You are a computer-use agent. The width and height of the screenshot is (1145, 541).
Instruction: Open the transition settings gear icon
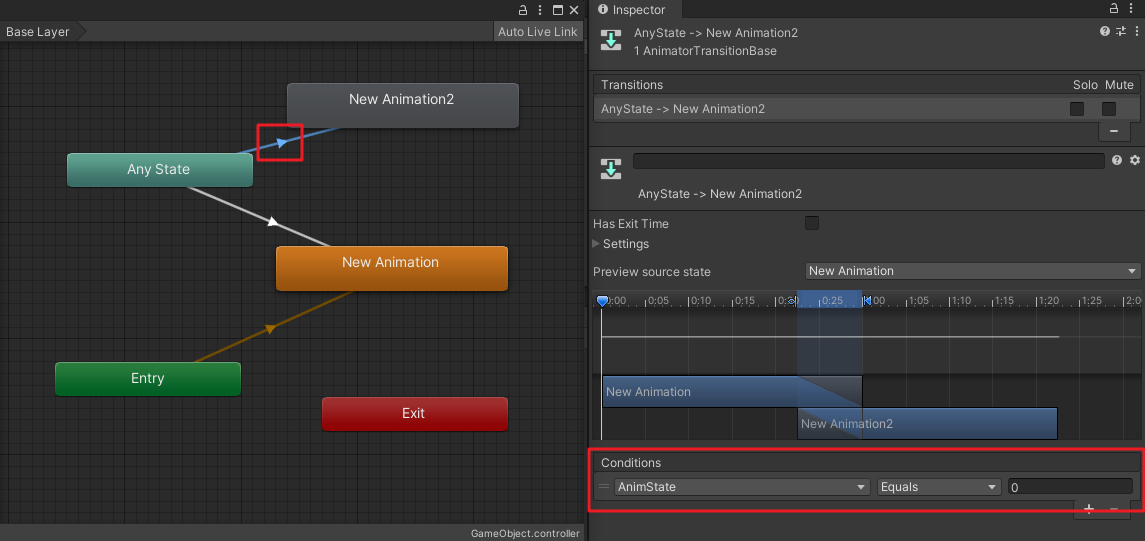point(1134,160)
